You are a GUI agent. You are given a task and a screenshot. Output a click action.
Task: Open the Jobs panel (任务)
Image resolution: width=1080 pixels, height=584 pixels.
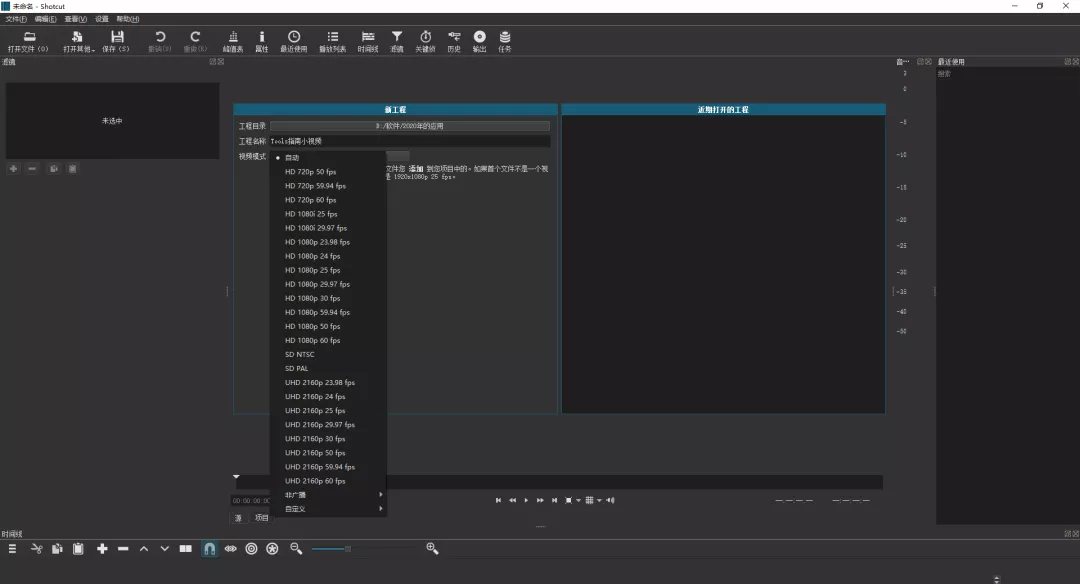tap(505, 41)
